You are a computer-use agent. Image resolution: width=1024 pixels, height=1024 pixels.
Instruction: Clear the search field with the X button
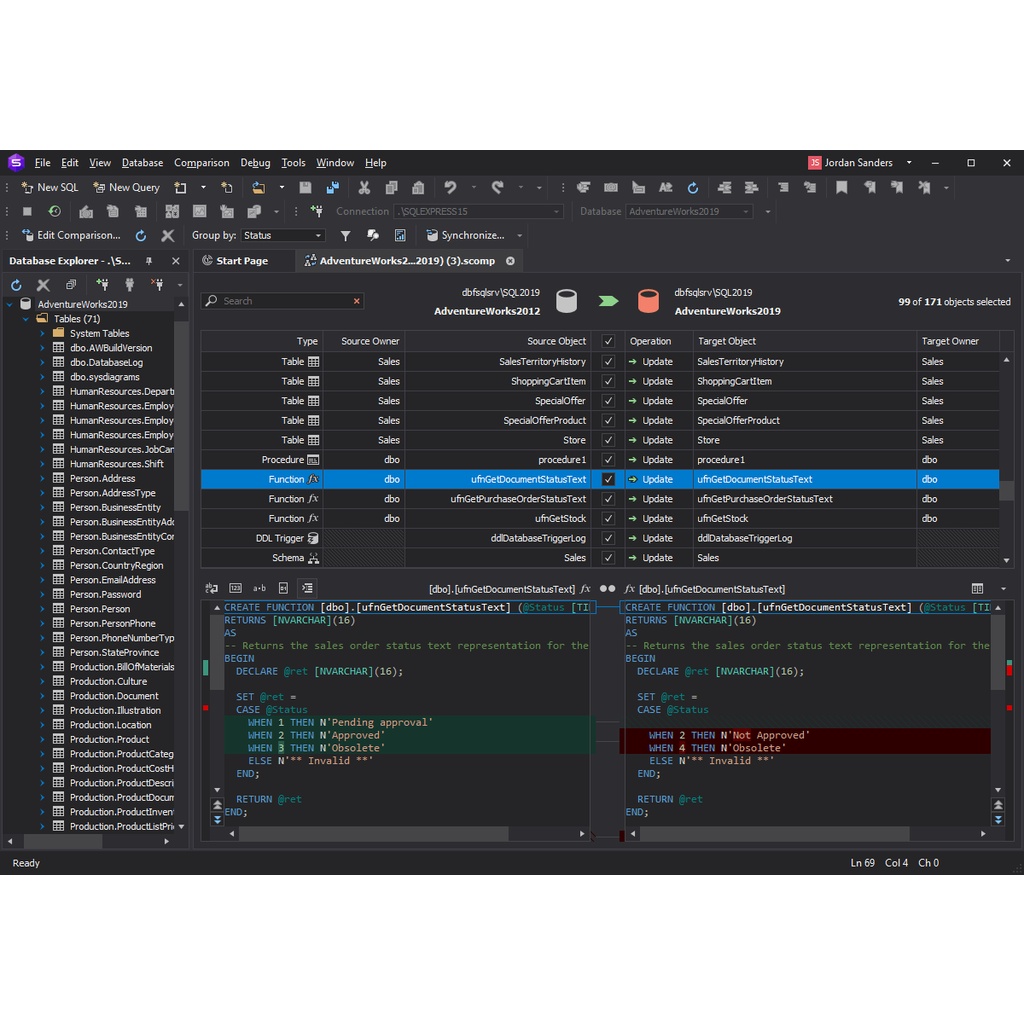[x=356, y=300]
